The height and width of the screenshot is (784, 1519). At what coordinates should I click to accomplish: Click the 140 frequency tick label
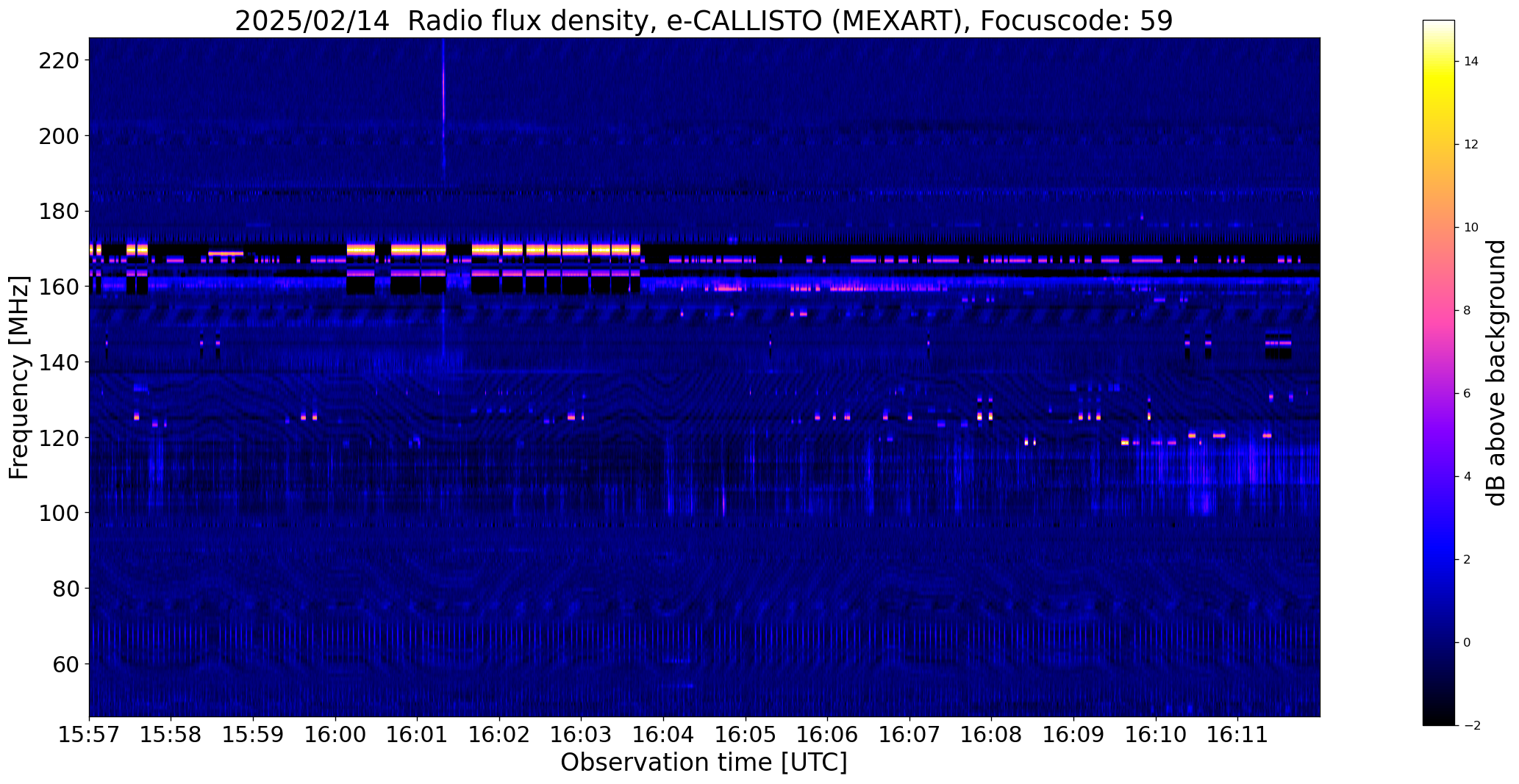pos(58,362)
